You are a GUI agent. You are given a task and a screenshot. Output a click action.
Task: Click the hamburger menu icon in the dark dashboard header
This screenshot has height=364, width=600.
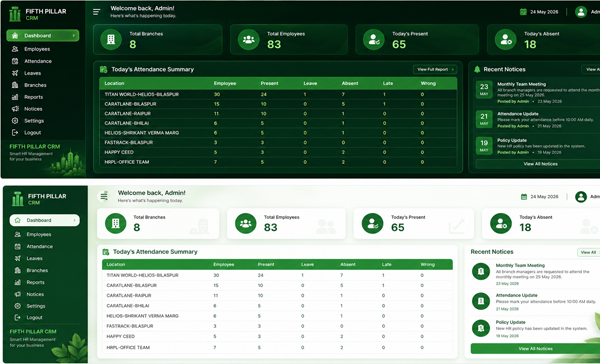pos(96,12)
